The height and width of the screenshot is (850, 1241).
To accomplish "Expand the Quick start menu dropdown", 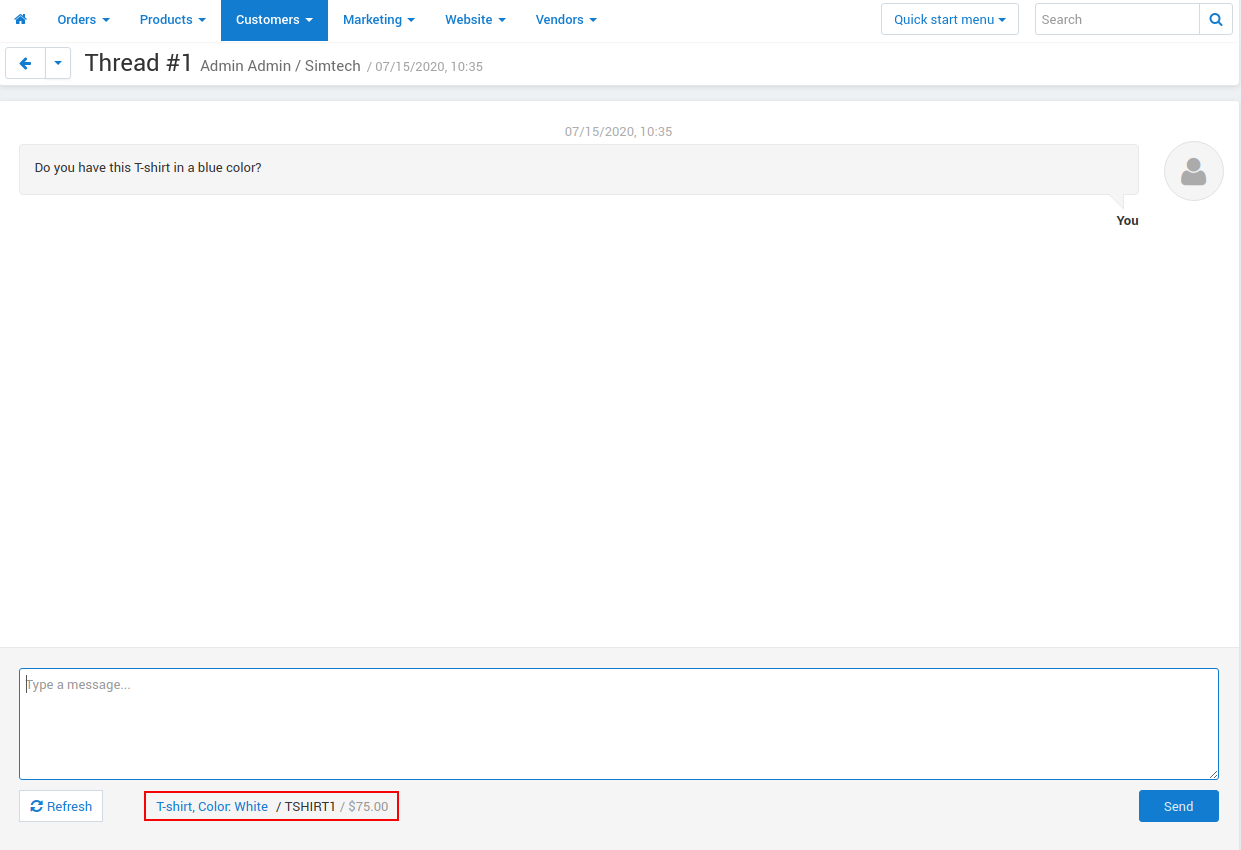I will pyautogui.click(x=950, y=19).
